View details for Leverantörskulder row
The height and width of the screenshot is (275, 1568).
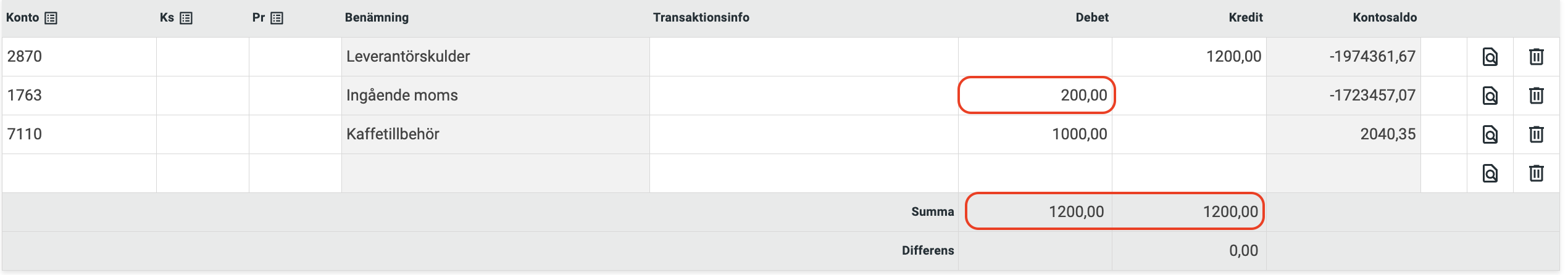tap(1490, 57)
